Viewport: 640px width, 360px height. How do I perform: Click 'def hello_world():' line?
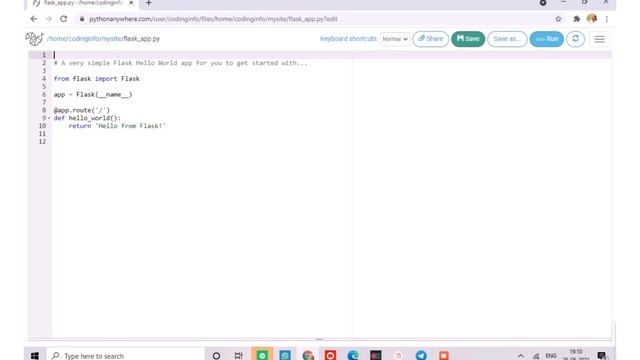tap(87, 118)
